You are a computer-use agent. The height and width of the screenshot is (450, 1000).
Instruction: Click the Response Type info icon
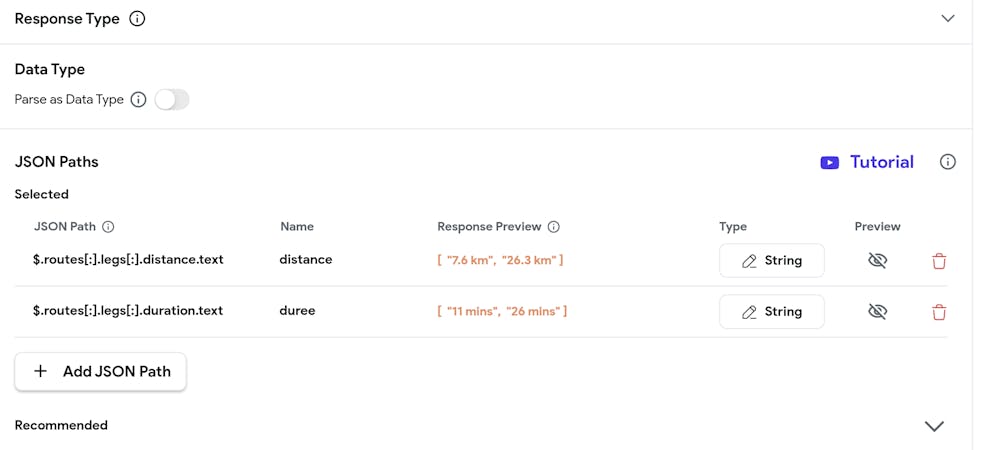tap(138, 18)
